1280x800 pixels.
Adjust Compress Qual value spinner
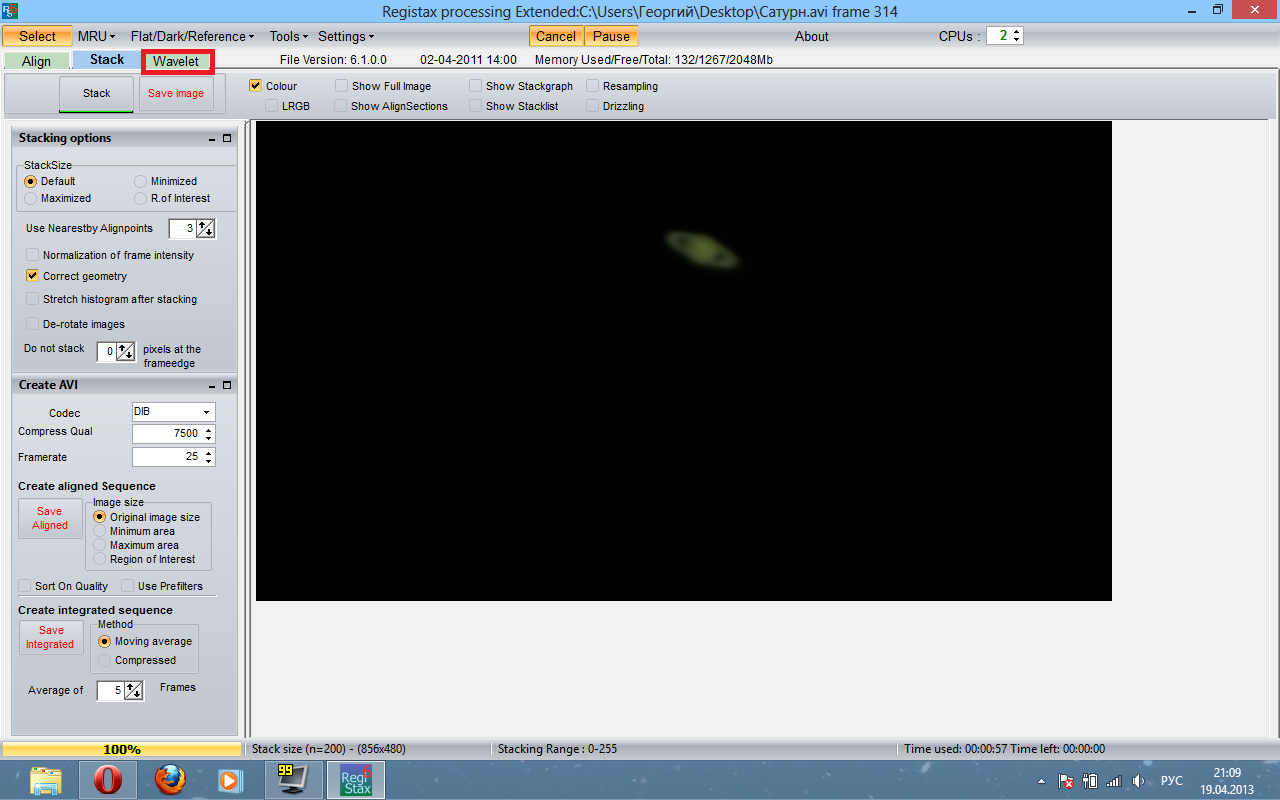(208, 434)
